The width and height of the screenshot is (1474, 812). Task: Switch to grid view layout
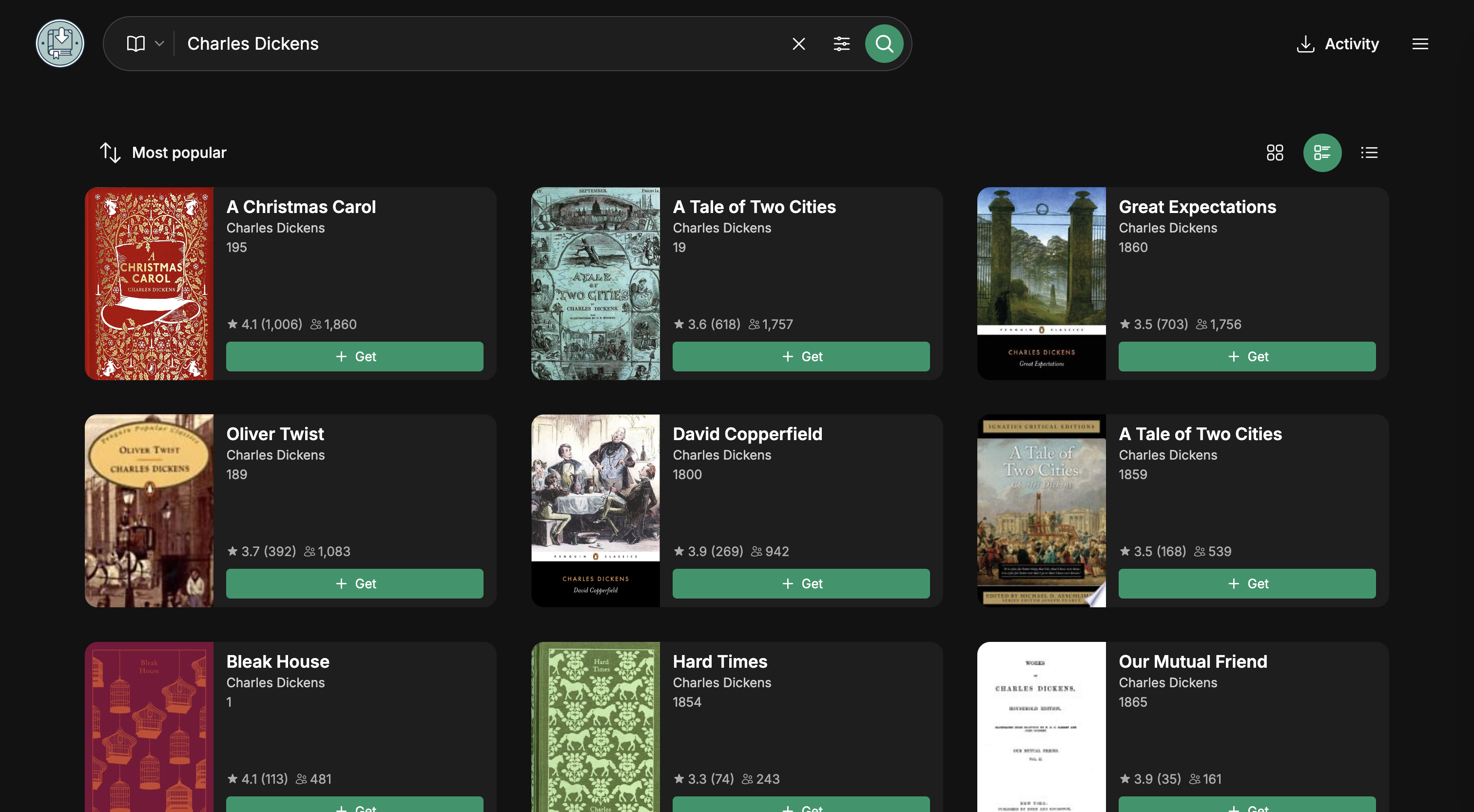(x=1274, y=152)
